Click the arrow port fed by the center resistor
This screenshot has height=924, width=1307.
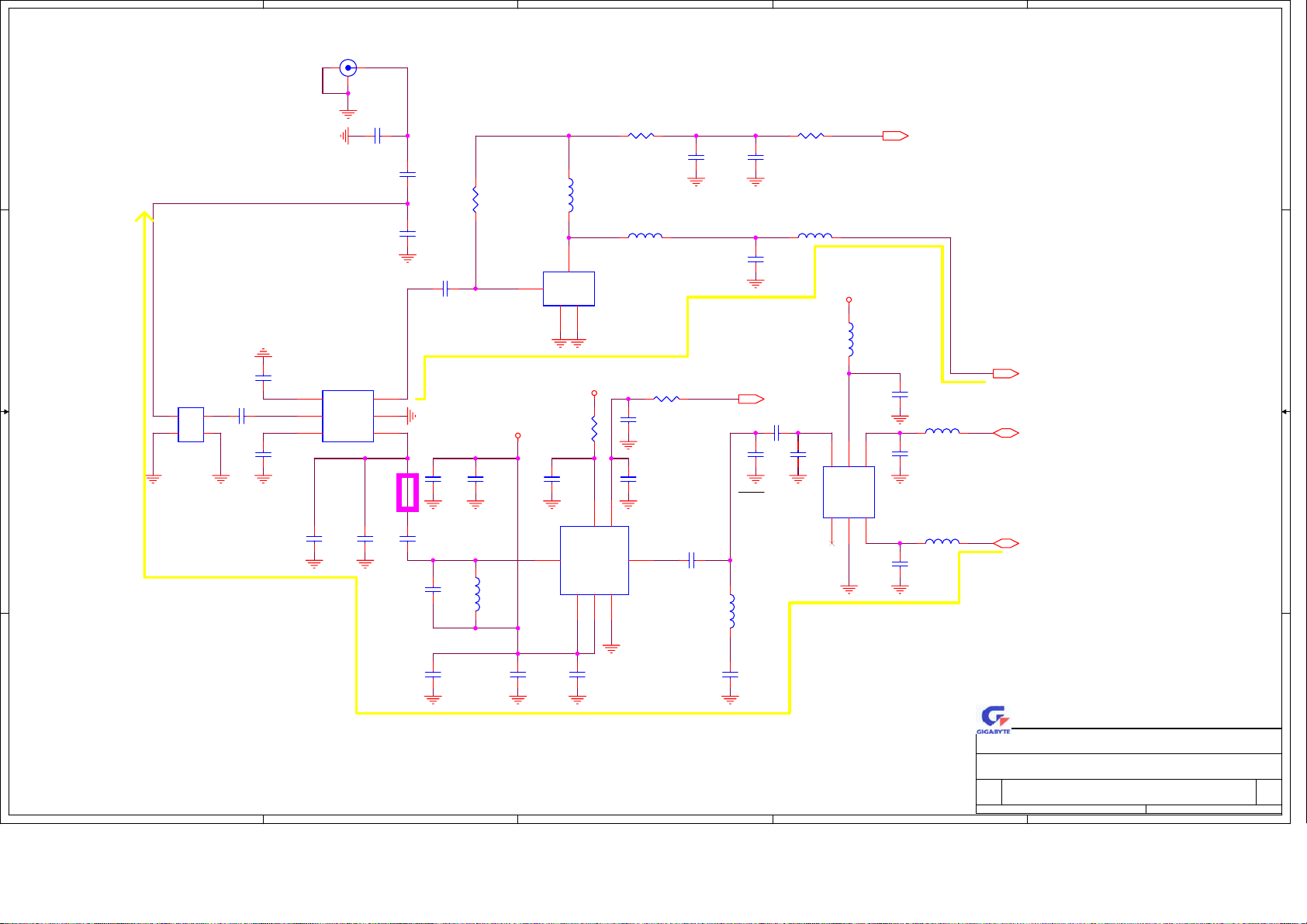pos(751,399)
